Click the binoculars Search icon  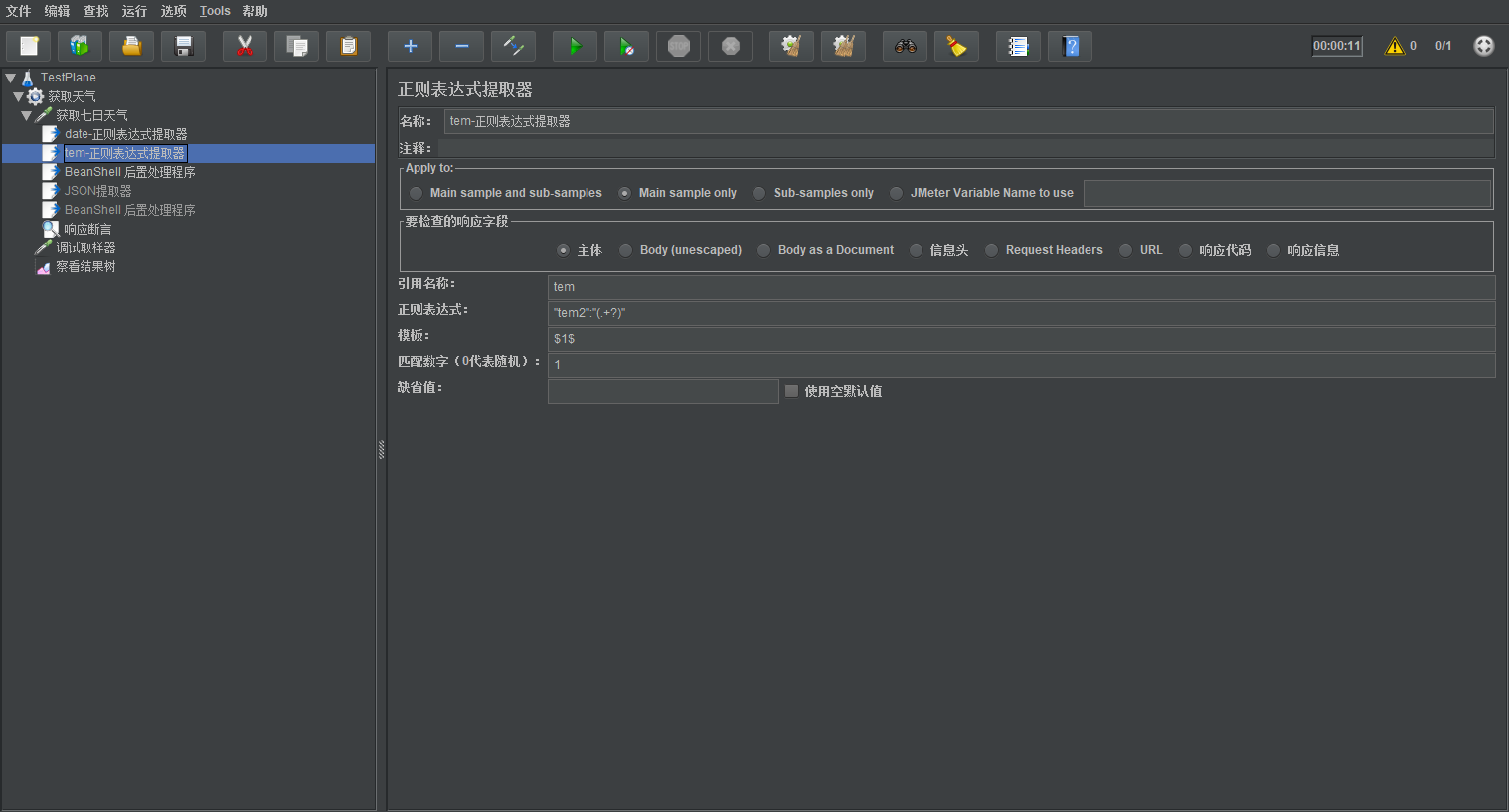(x=905, y=46)
